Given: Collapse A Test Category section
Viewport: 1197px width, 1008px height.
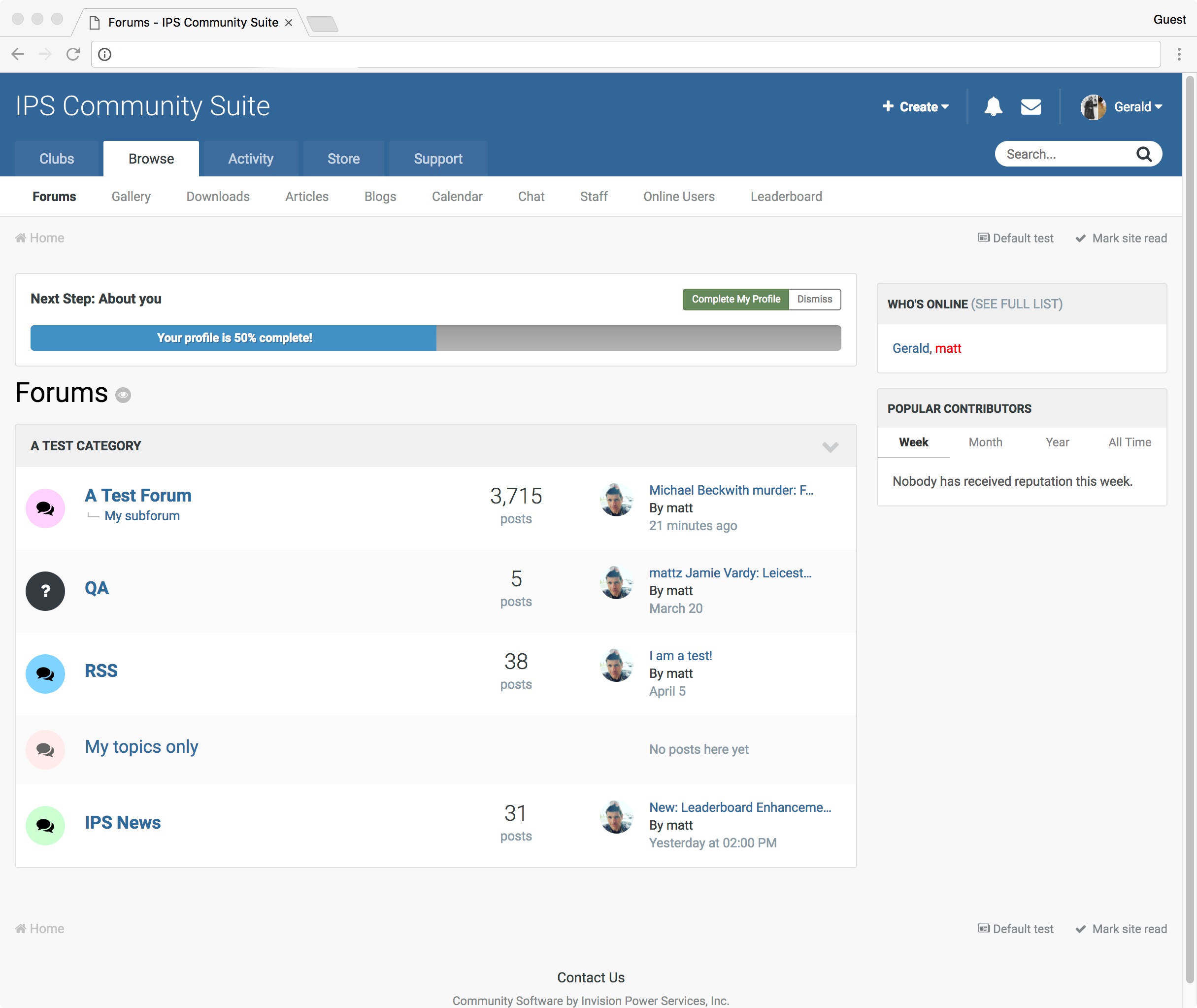Looking at the screenshot, I should point(830,446).
